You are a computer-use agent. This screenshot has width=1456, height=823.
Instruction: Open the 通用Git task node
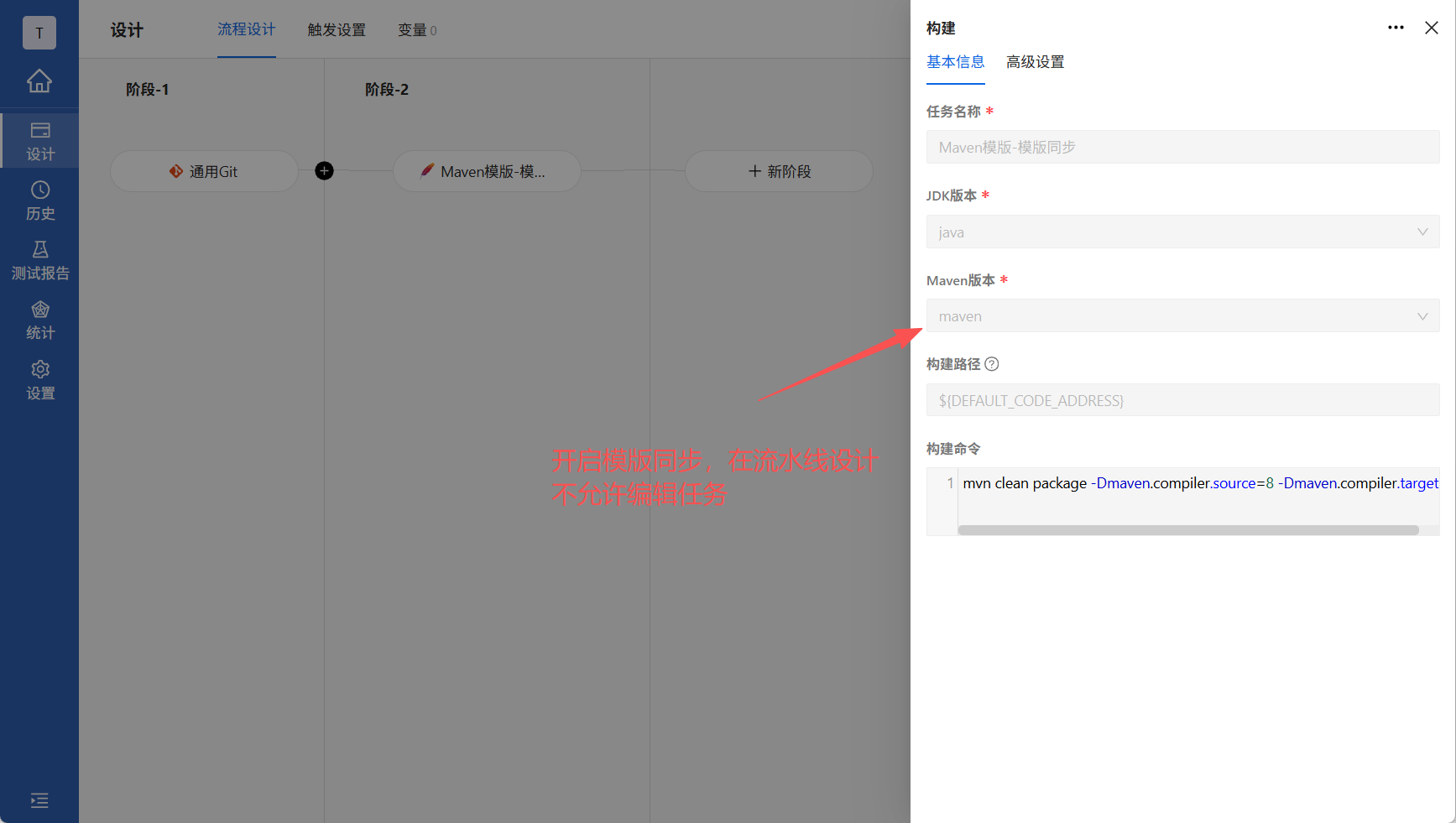(x=204, y=171)
